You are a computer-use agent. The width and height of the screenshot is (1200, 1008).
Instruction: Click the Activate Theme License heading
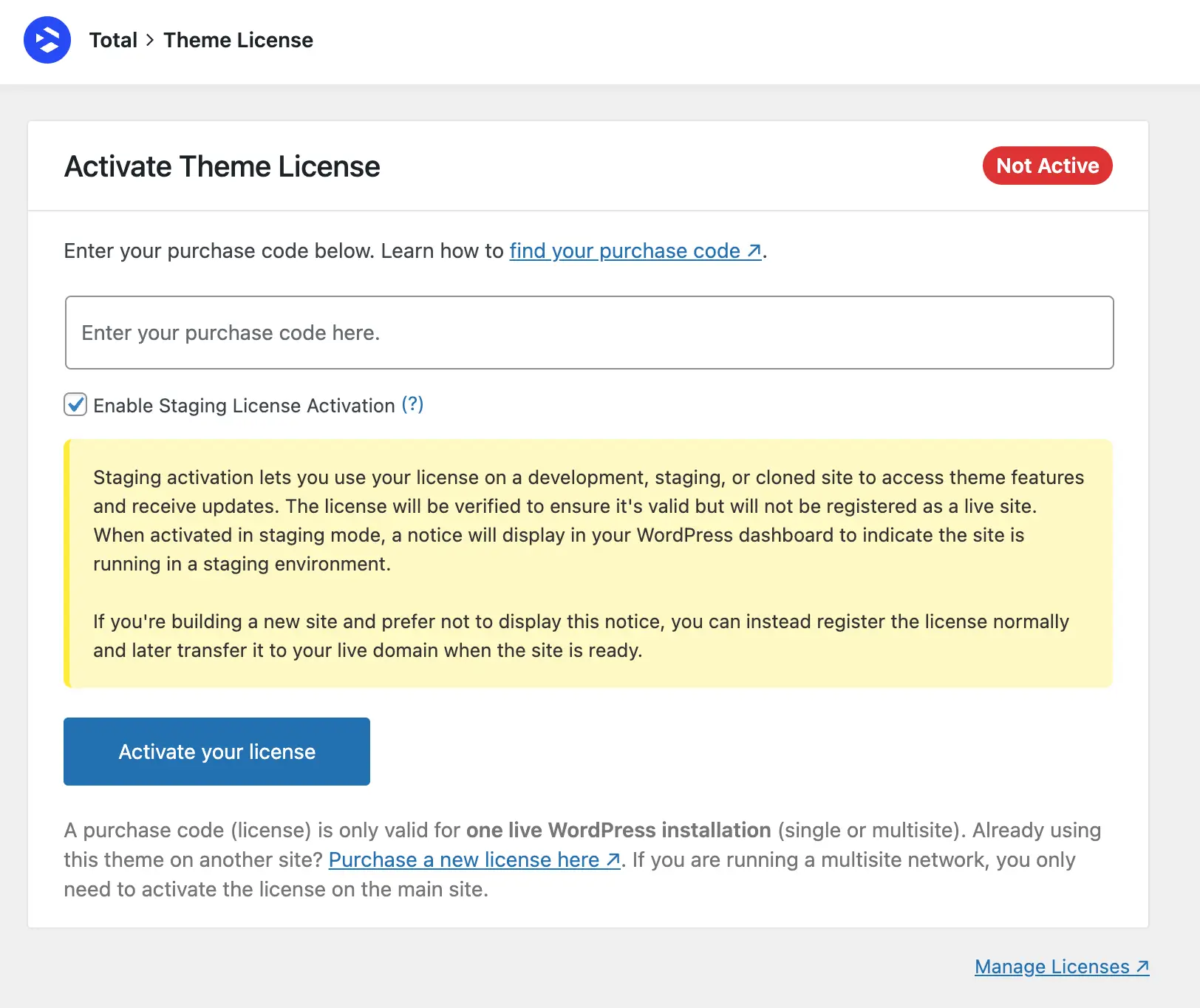[222, 166]
